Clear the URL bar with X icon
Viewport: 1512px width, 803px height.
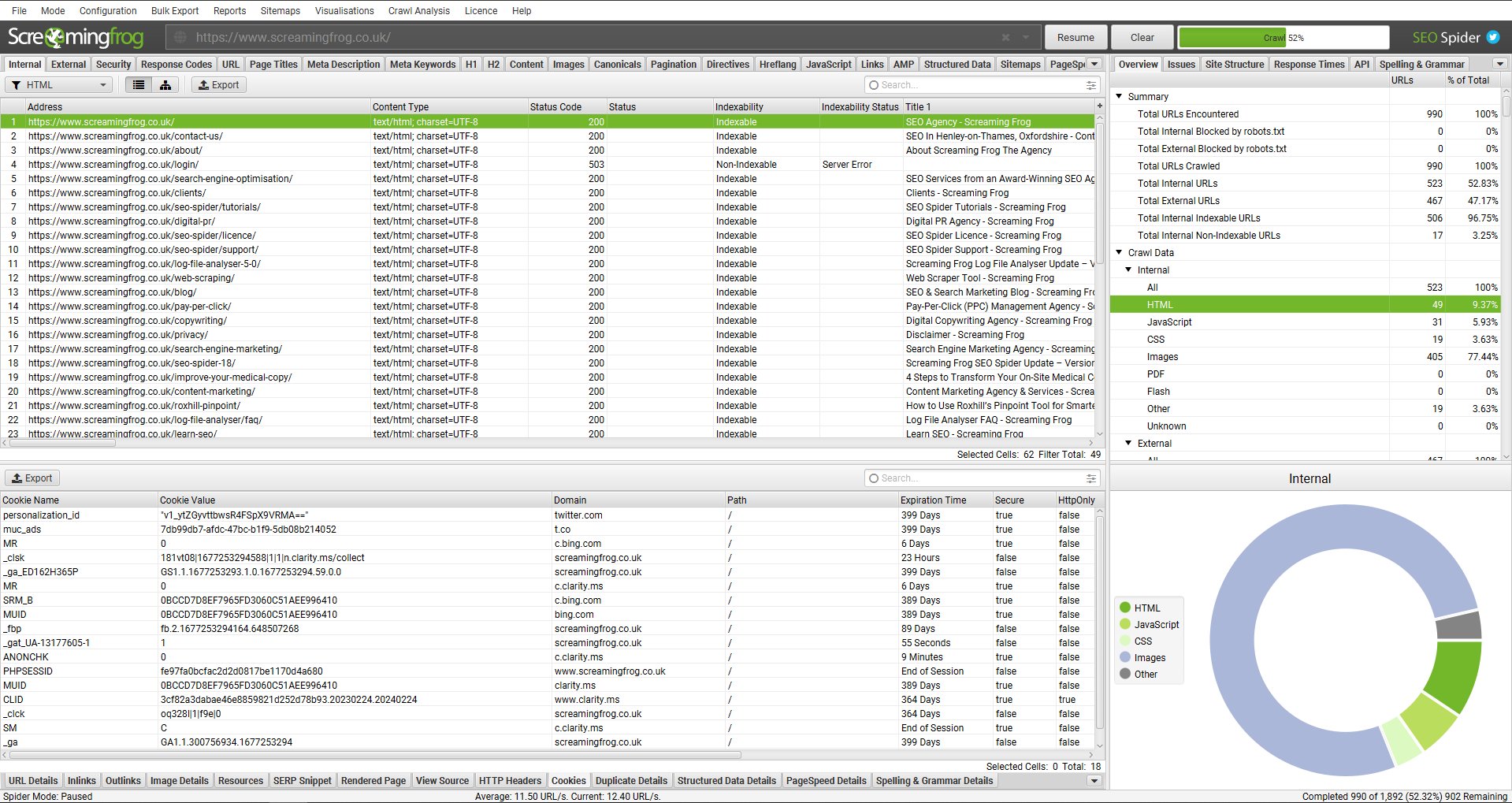click(x=1005, y=37)
